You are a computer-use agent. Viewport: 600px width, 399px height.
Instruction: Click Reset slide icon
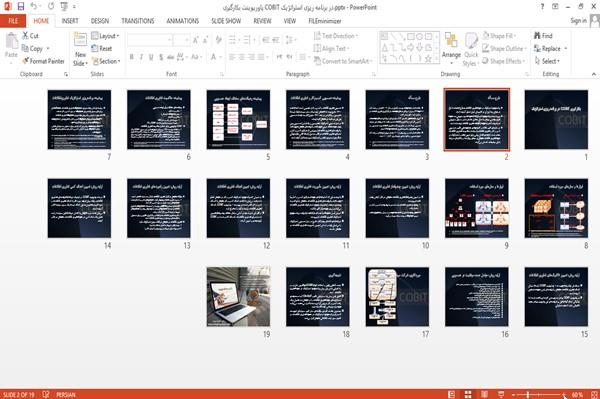(x=95, y=49)
